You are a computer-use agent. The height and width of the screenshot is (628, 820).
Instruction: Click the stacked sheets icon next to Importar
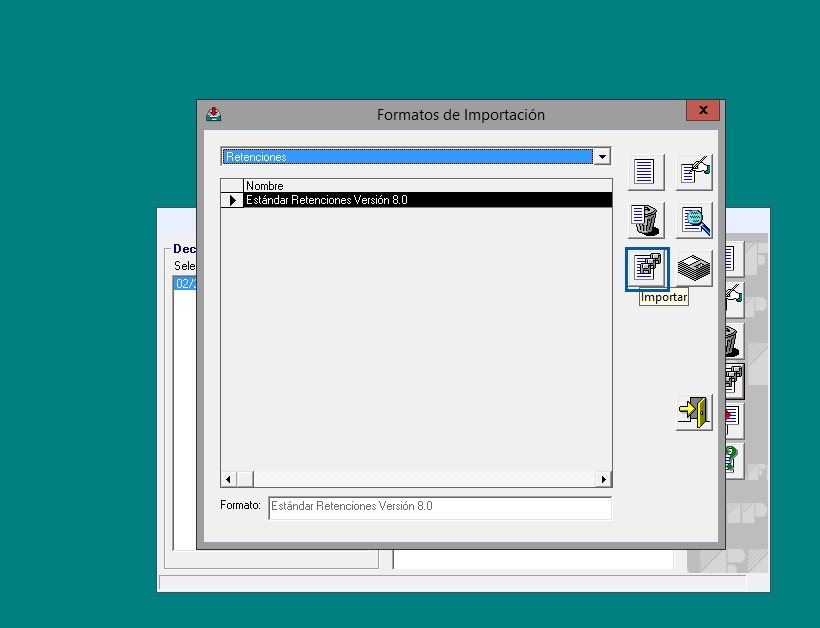click(693, 267)
